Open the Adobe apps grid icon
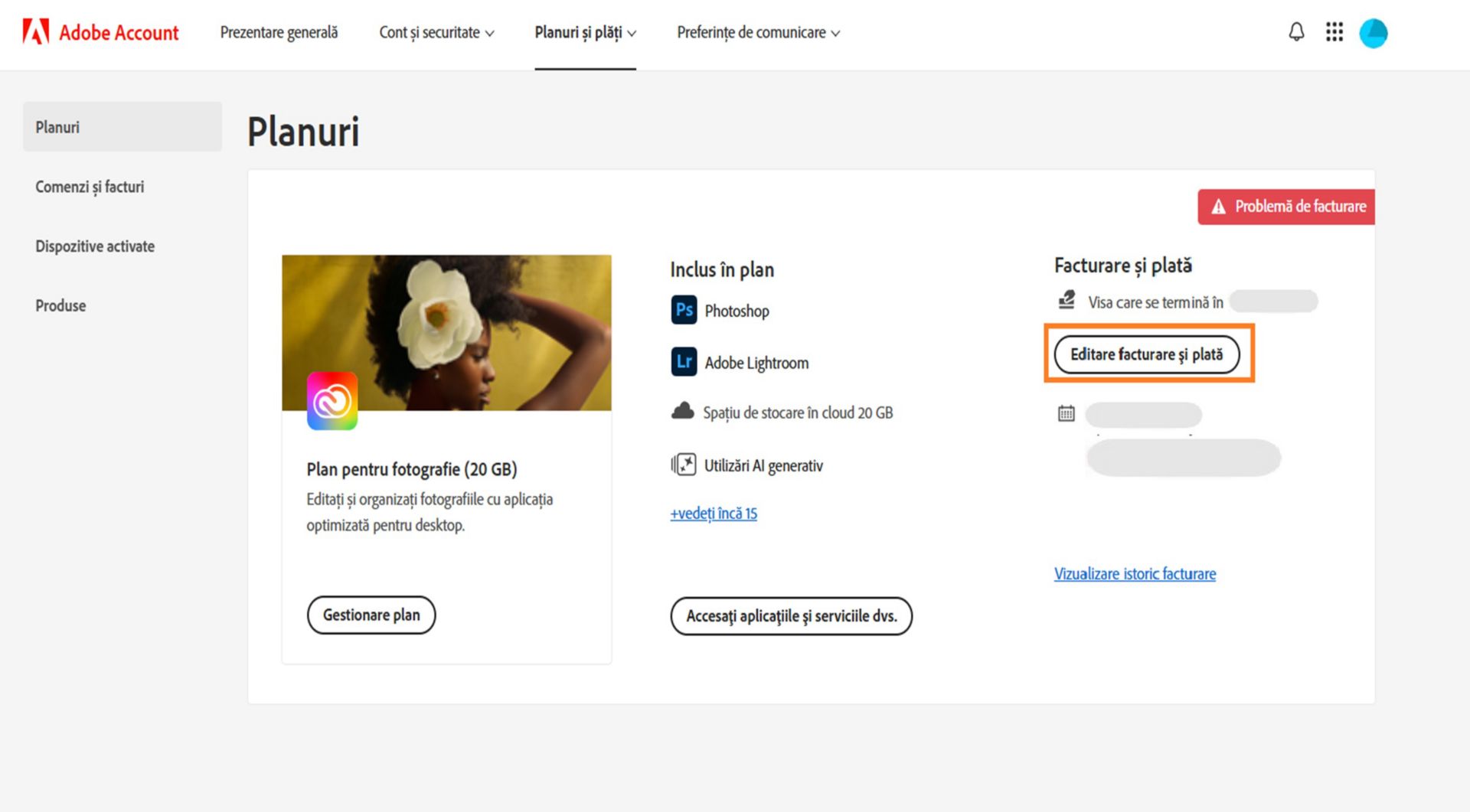Image resolution: width=1470 pixels, height=812 pixels. click(1334, 32)
